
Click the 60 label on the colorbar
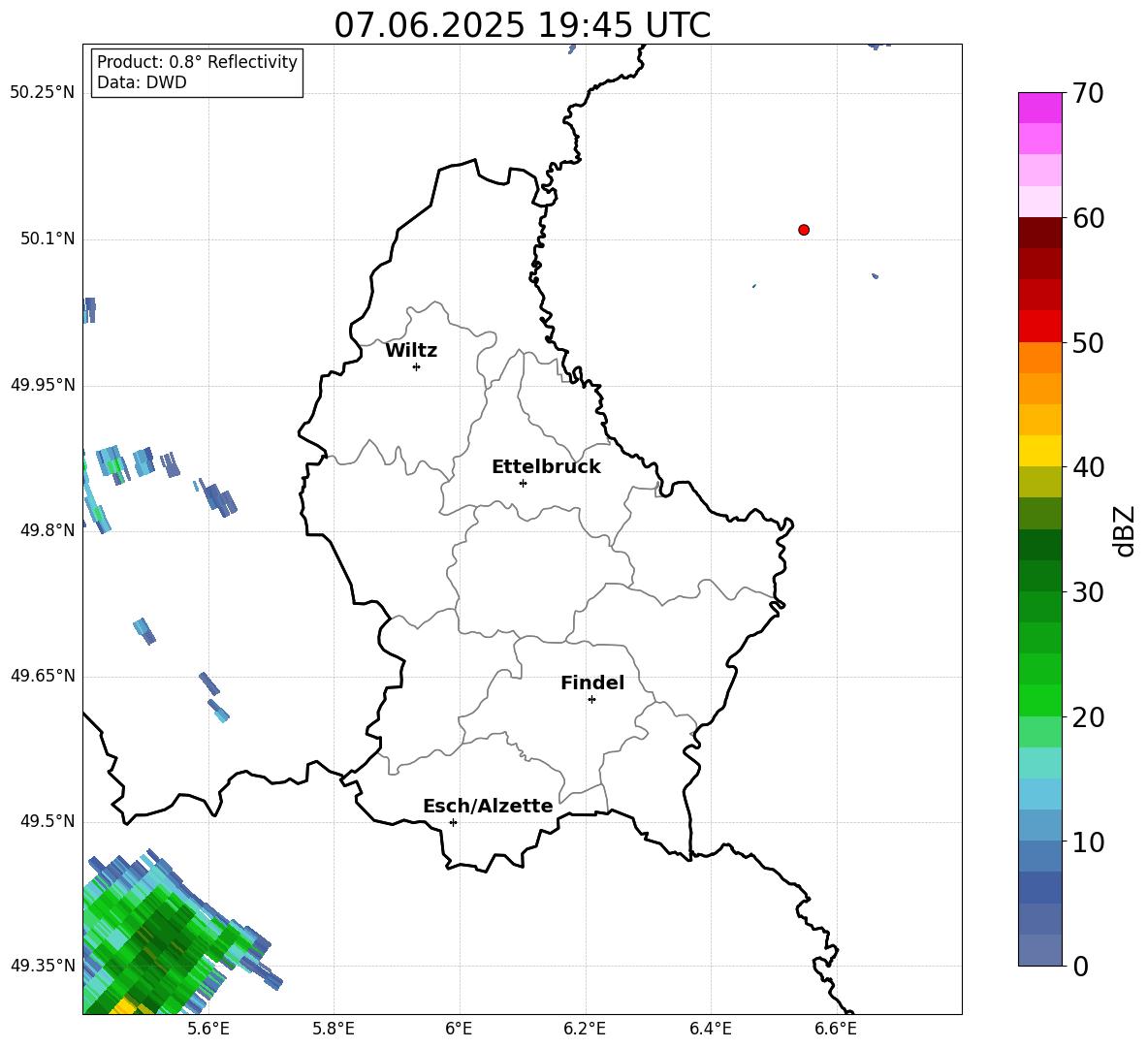click(1088, 218)
